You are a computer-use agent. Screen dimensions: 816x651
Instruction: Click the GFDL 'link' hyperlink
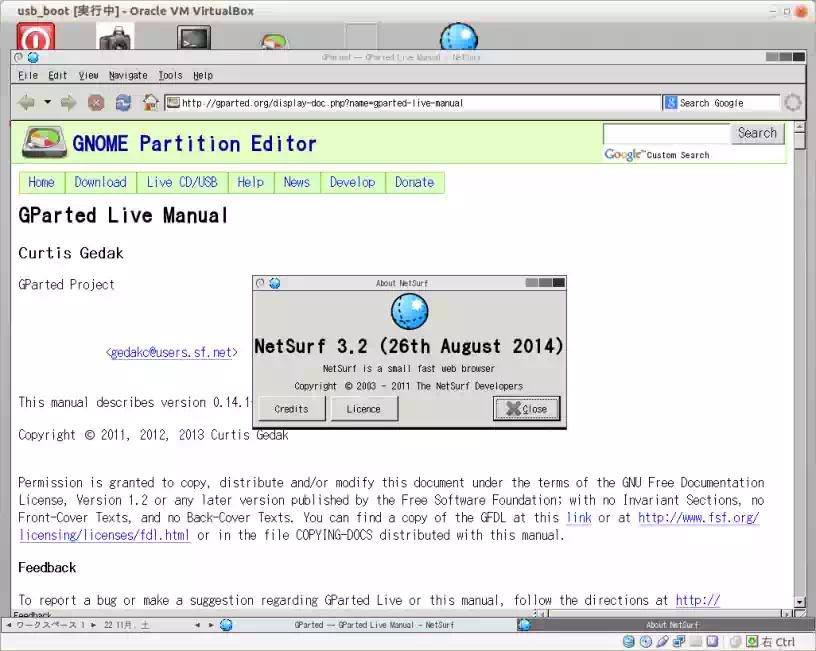point(579,518)
